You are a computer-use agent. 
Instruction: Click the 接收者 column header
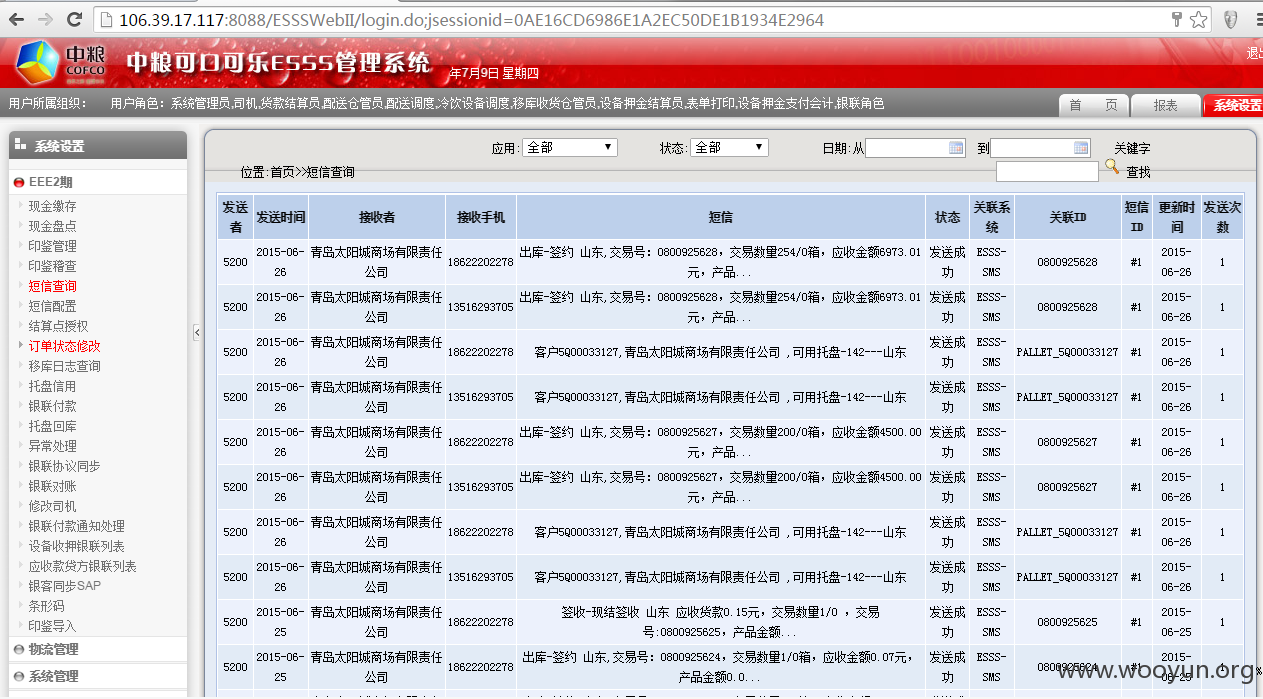point(376,217)
